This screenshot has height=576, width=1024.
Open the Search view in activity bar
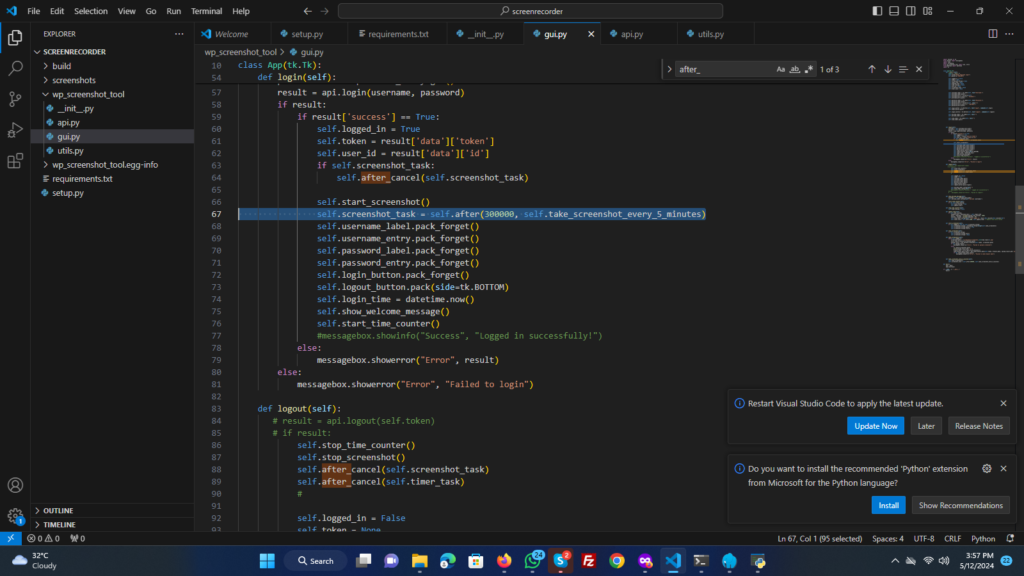tap(15, 68)
